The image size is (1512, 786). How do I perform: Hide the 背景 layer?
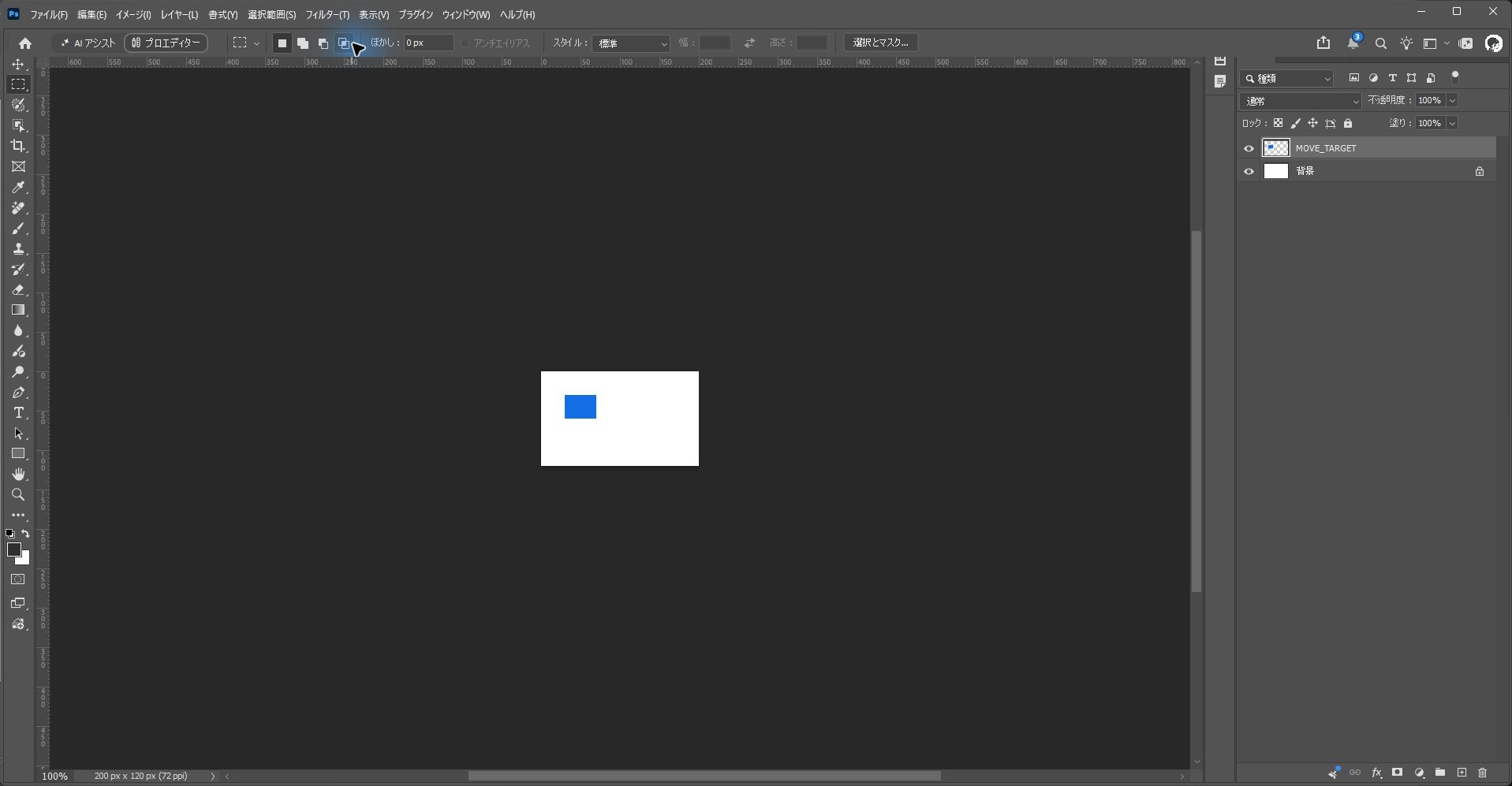pyautogui.click(x=1249, y=171)
